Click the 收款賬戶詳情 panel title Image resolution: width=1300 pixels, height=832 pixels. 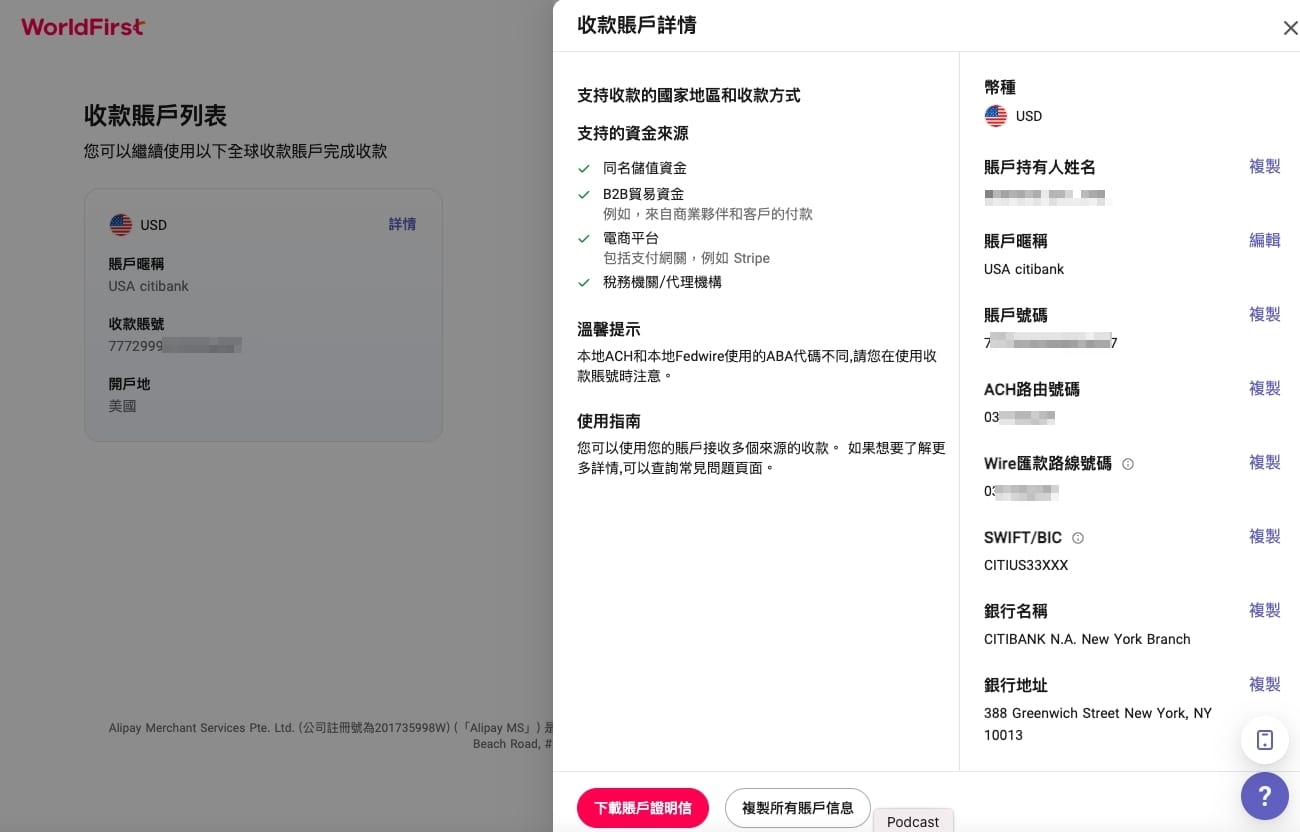point(637,25)
